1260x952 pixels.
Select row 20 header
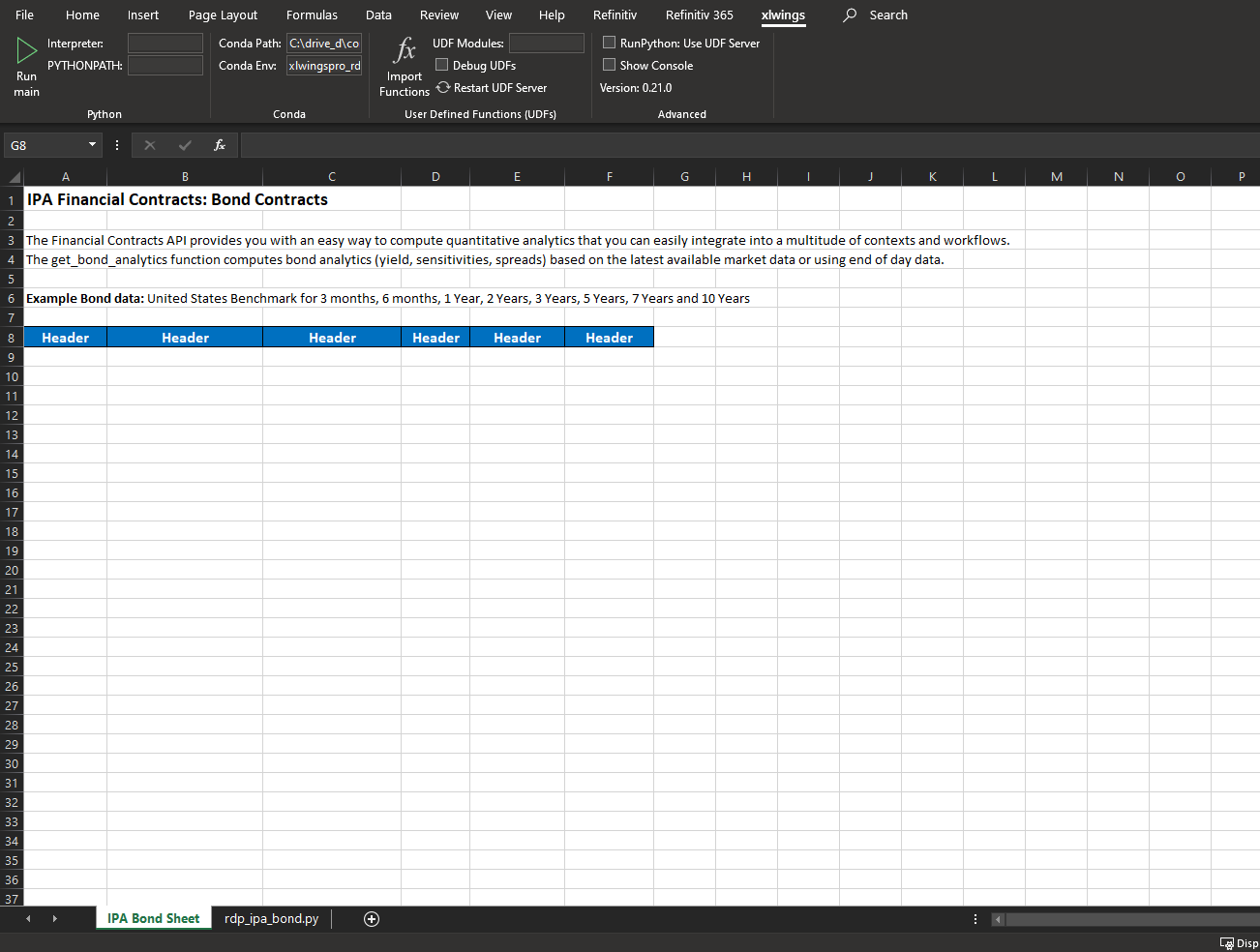click(12, 570)
